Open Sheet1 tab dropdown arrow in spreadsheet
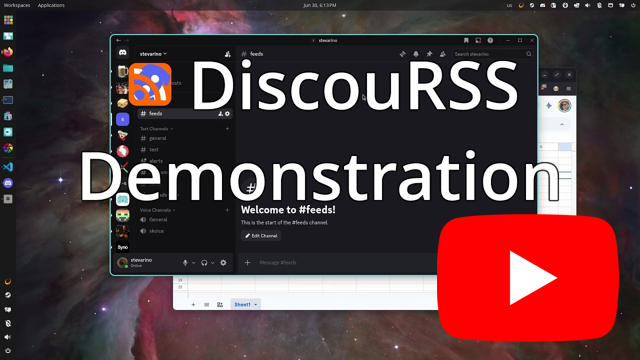The height and width of the screenshot is (360, 640). [256, 304]
